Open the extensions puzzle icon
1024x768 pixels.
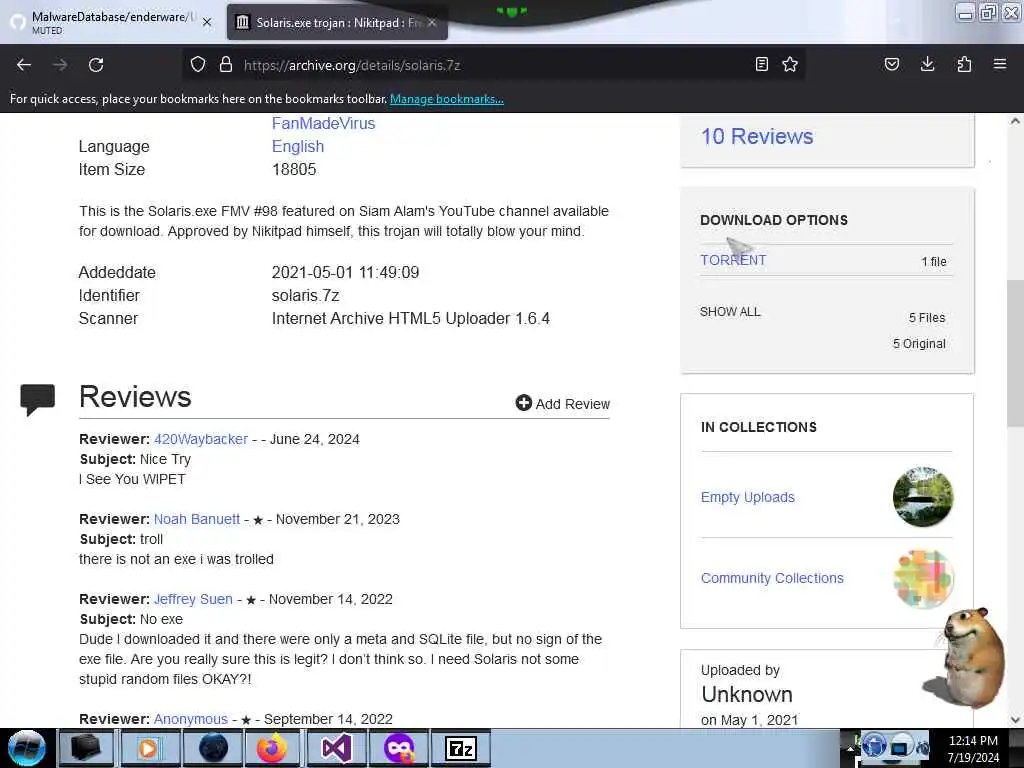(x=964, y=64)
